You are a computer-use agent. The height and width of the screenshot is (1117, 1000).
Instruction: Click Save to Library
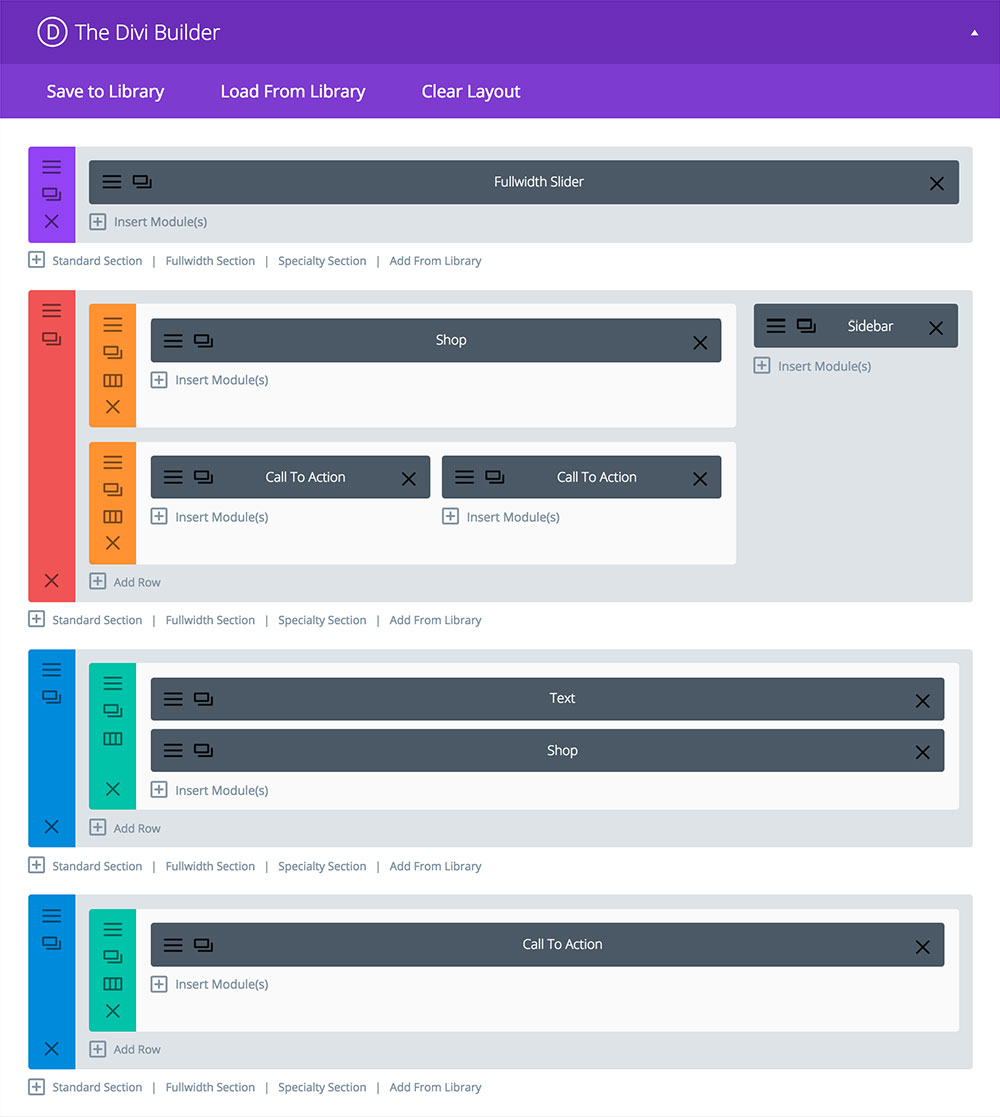[x=105, y=91]
